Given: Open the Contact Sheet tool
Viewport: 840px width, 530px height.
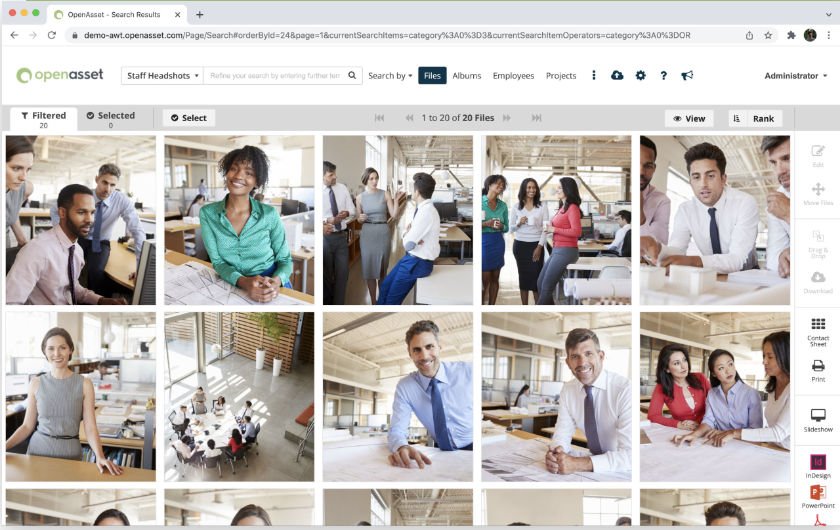Looking at the screenshot, I should coord(818,332).
